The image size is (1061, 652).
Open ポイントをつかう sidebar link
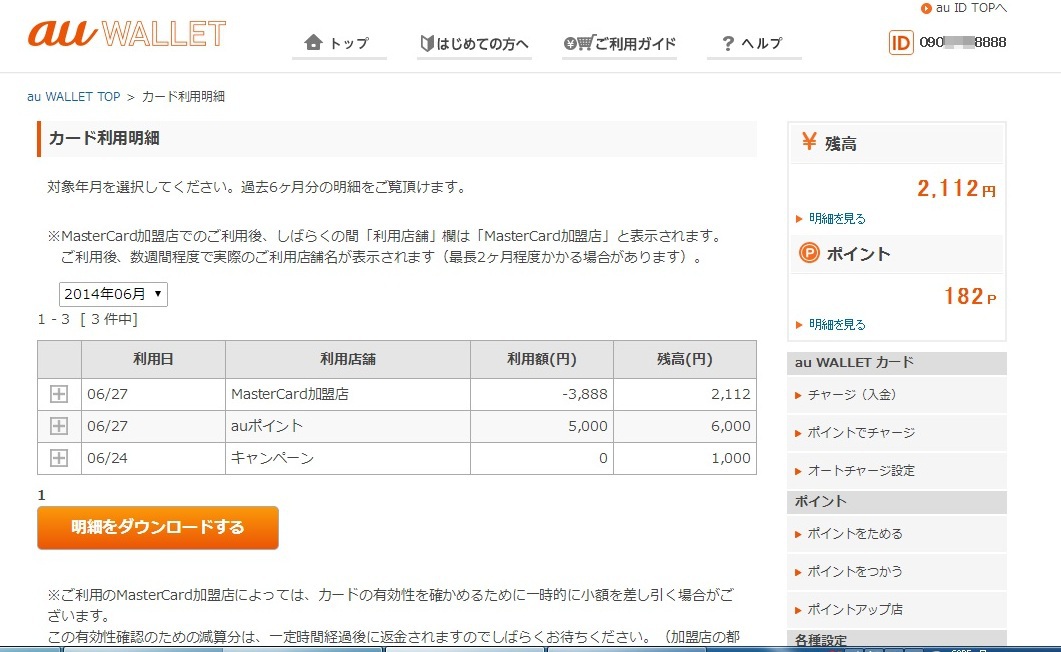click(x=855, y=572)
